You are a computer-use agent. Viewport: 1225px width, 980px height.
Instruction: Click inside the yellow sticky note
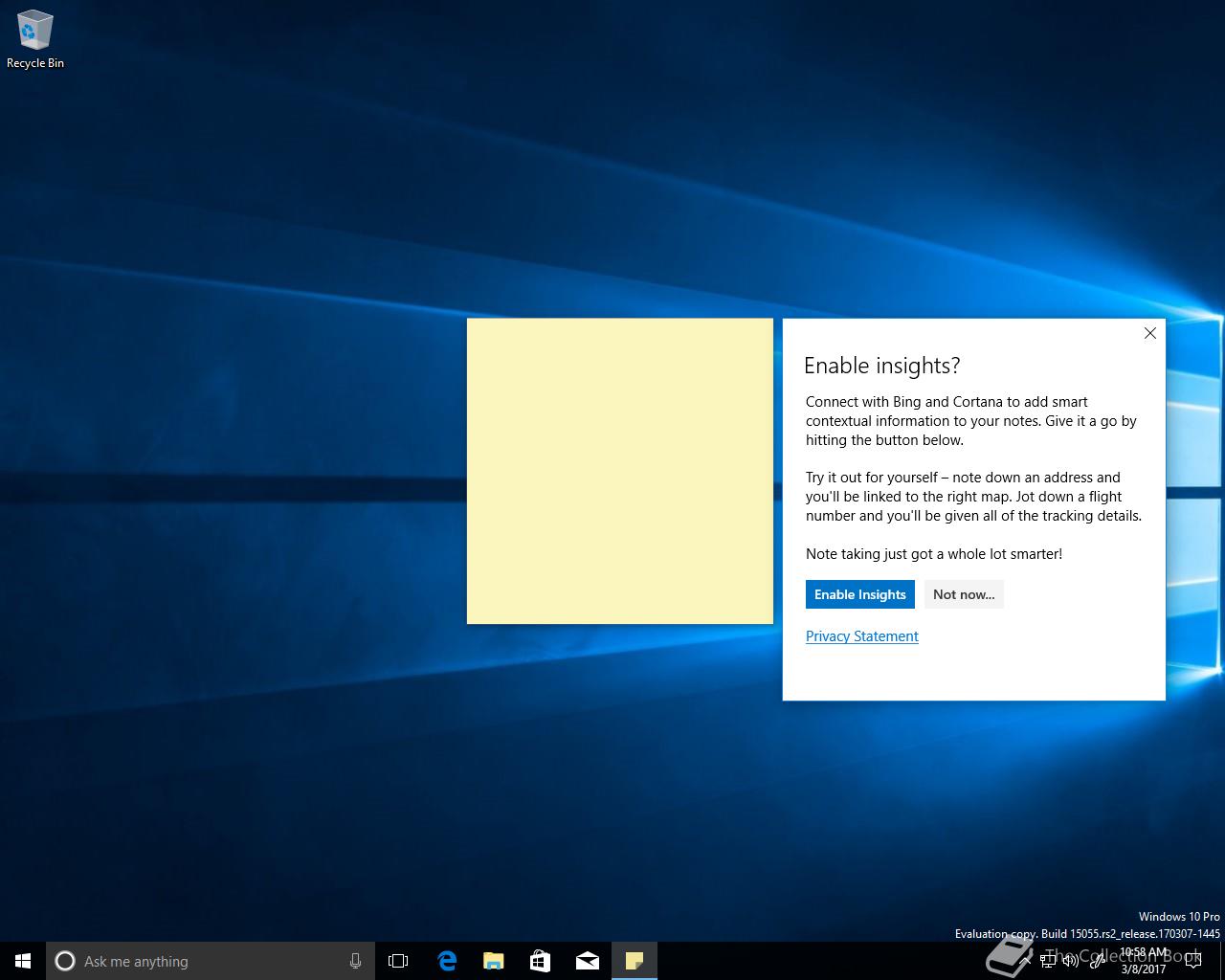[620, 471]
